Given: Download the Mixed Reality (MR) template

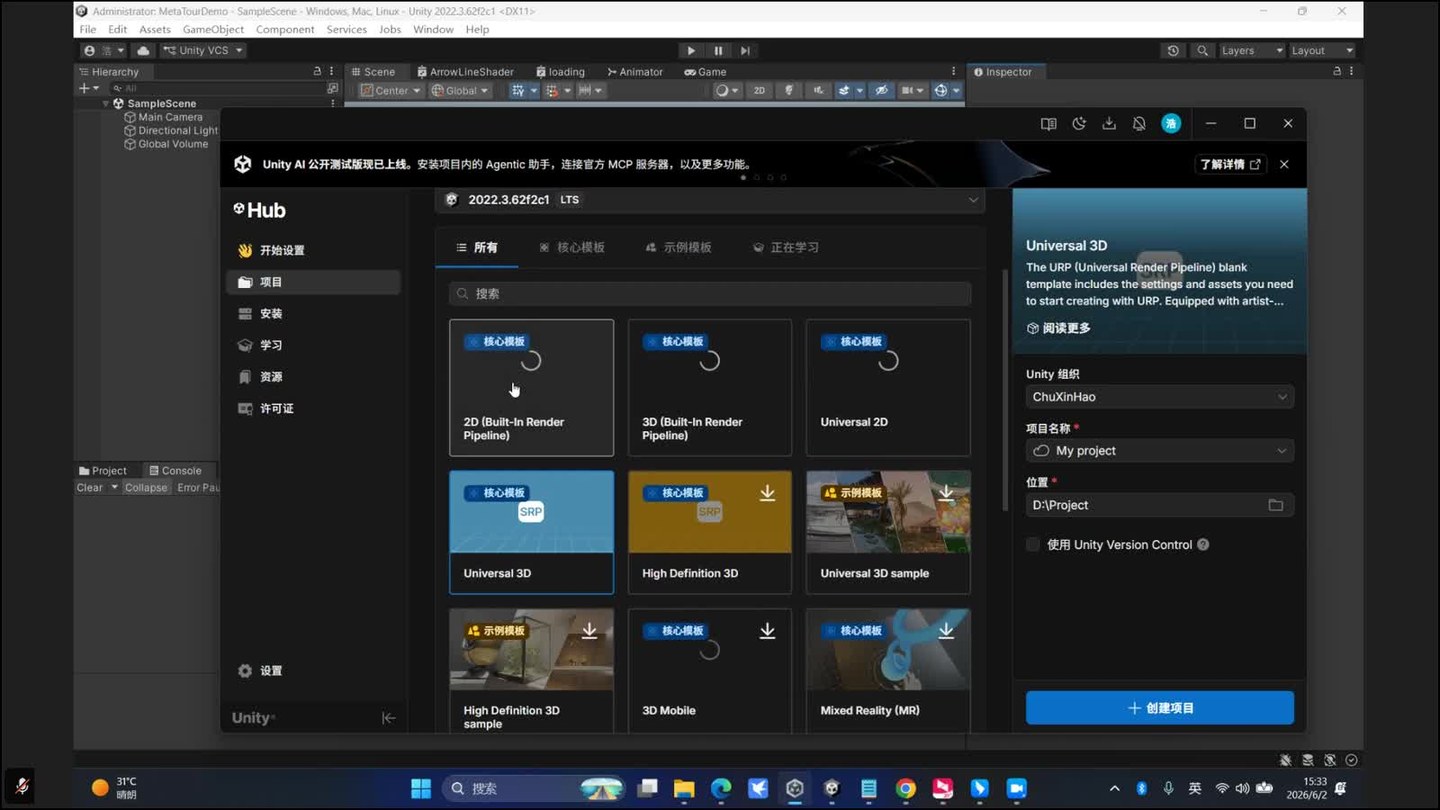Looking at the screenshot, I should (945, 631).
